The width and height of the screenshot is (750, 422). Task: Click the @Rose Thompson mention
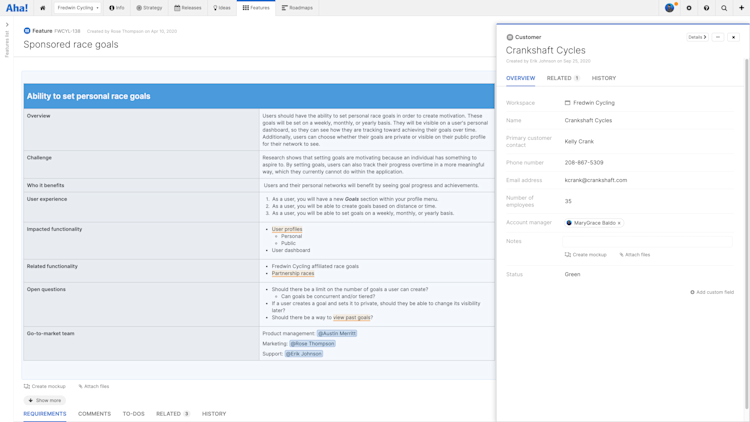[312, 344]
